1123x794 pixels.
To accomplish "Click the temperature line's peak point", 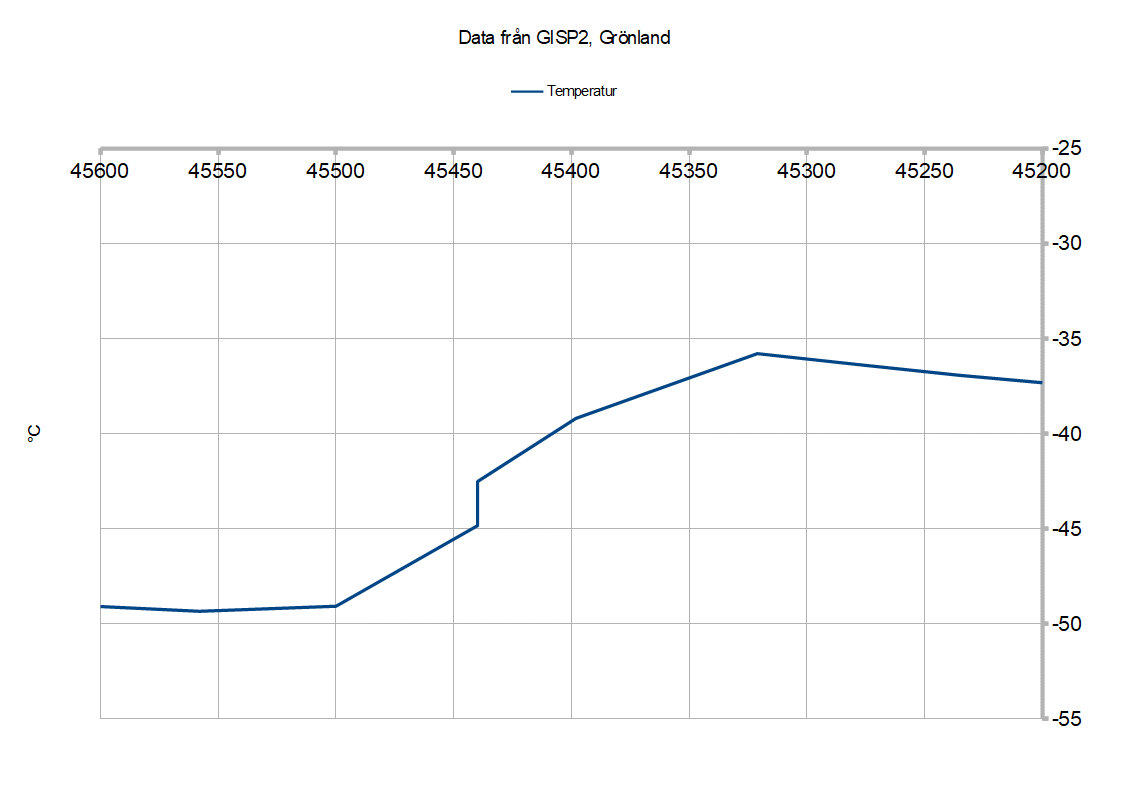I will coord(758,354).
